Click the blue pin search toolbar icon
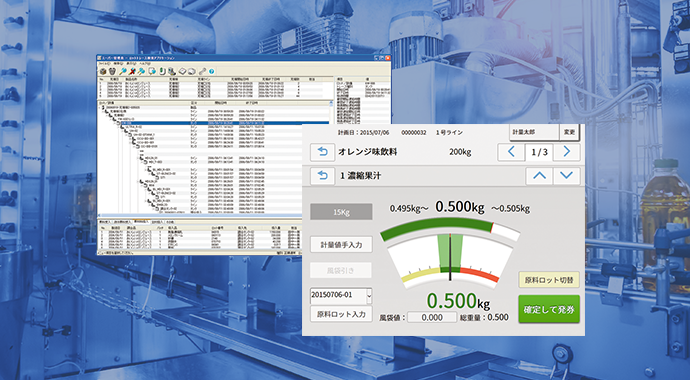 click(x=123, y=71)
